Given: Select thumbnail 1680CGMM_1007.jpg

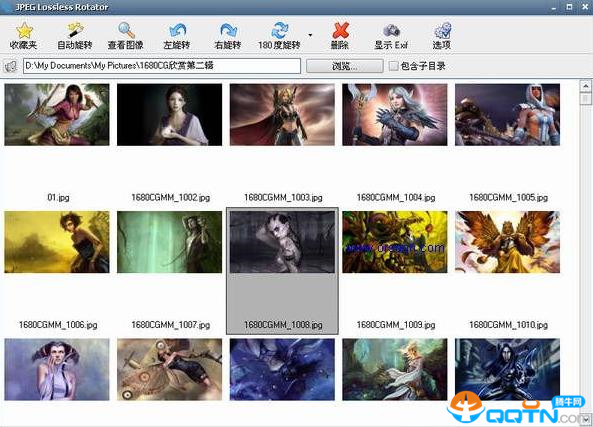Looking at the screenshot, I should [169, 242].
